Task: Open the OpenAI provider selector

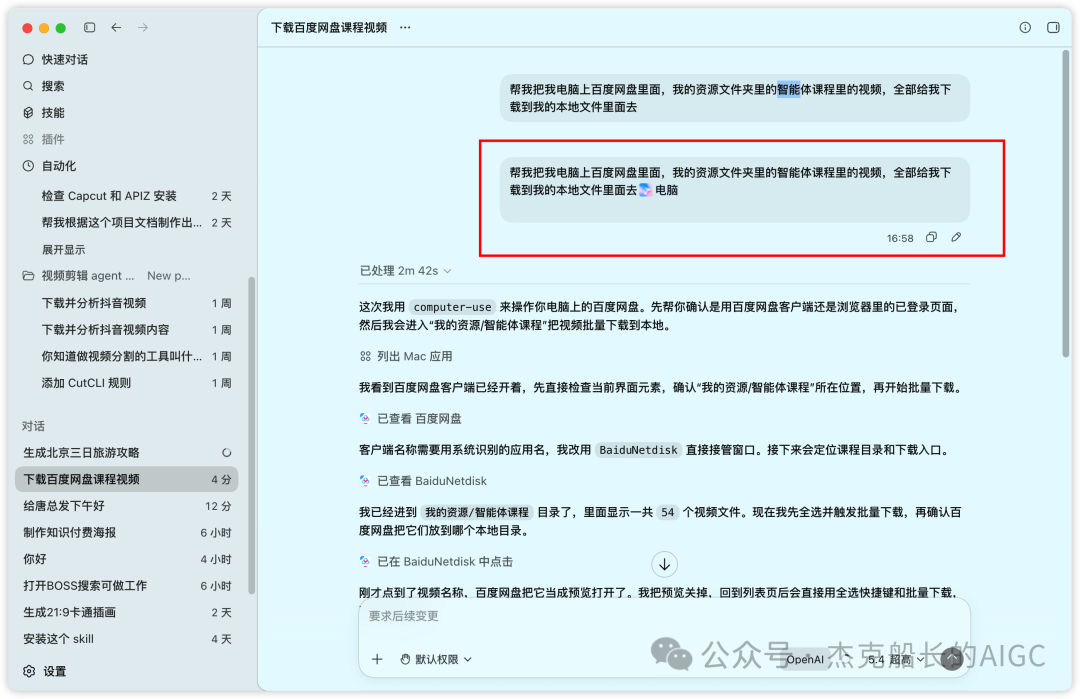Action: [x=805, y=660]
